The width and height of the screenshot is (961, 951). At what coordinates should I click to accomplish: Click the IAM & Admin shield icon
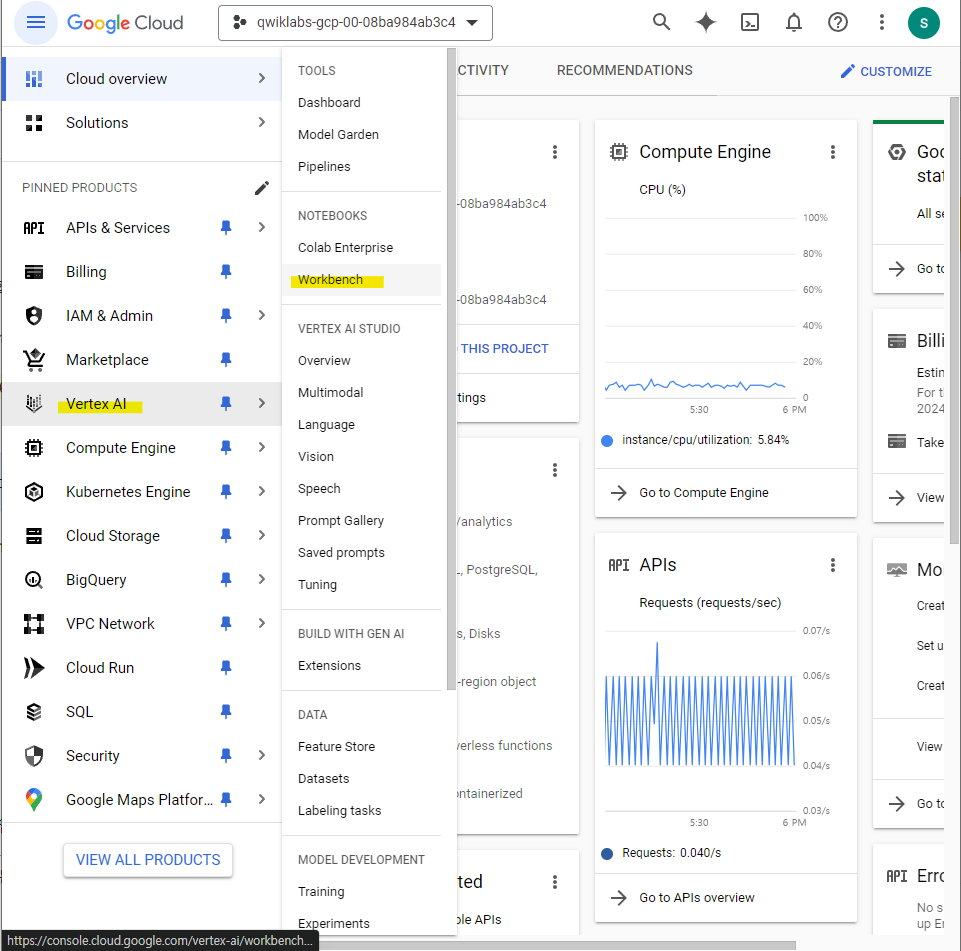coord(34,316)
